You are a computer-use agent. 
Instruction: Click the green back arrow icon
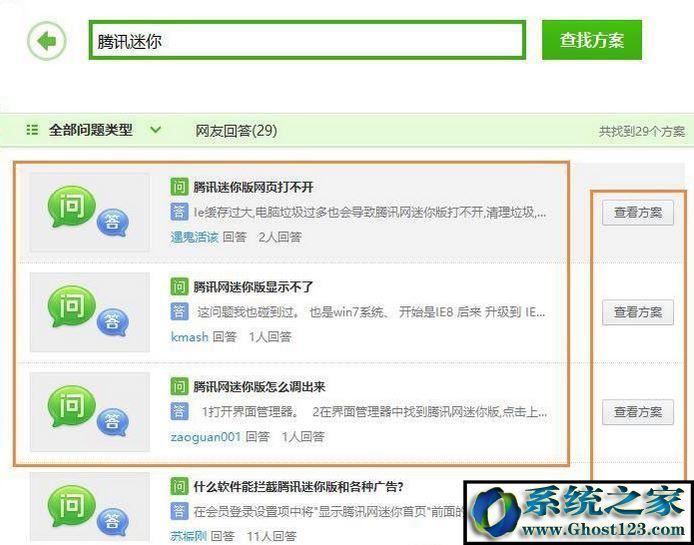tap(46, 41)
